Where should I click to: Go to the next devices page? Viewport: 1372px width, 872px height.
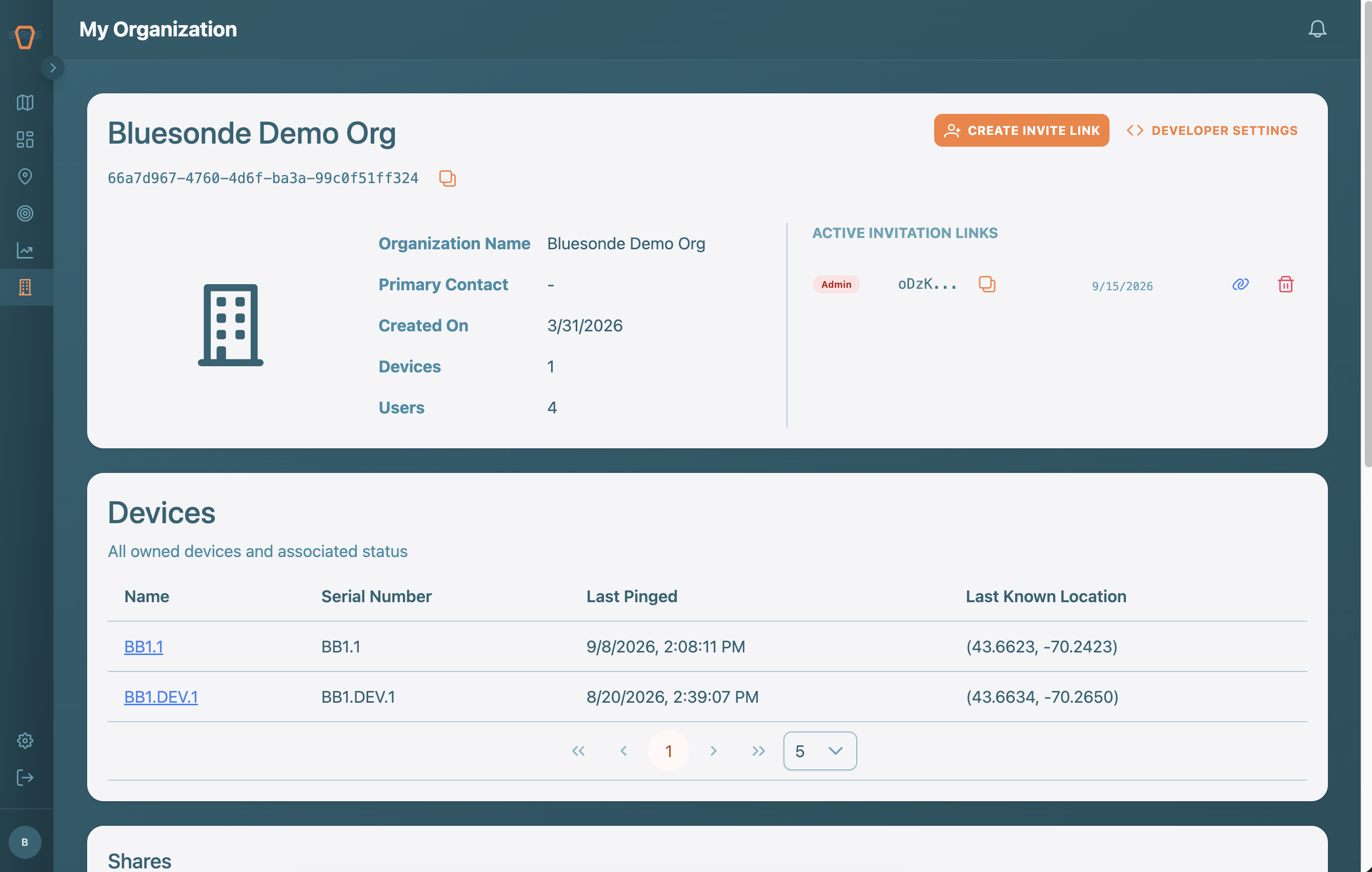pos(713,750)
